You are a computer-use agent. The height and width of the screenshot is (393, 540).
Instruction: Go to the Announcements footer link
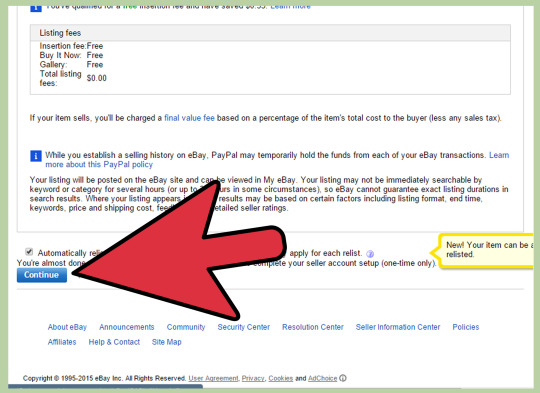pyautogui.click(x=127, y=327)
